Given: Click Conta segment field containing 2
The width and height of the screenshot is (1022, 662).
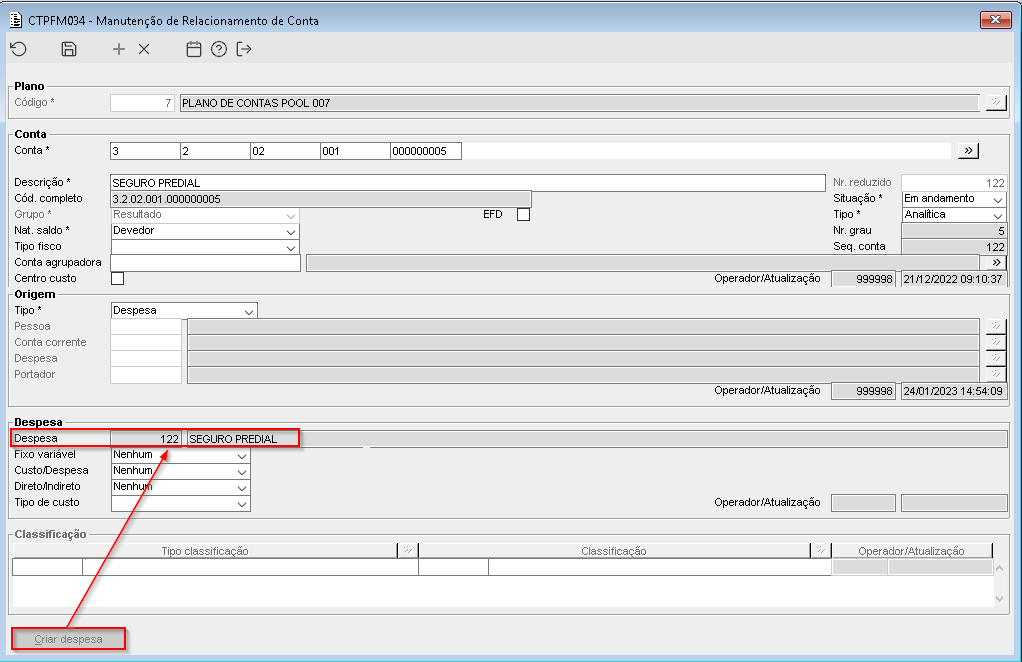Looking at the screenshot, I should pyautogui.click(x=215, y=151).
